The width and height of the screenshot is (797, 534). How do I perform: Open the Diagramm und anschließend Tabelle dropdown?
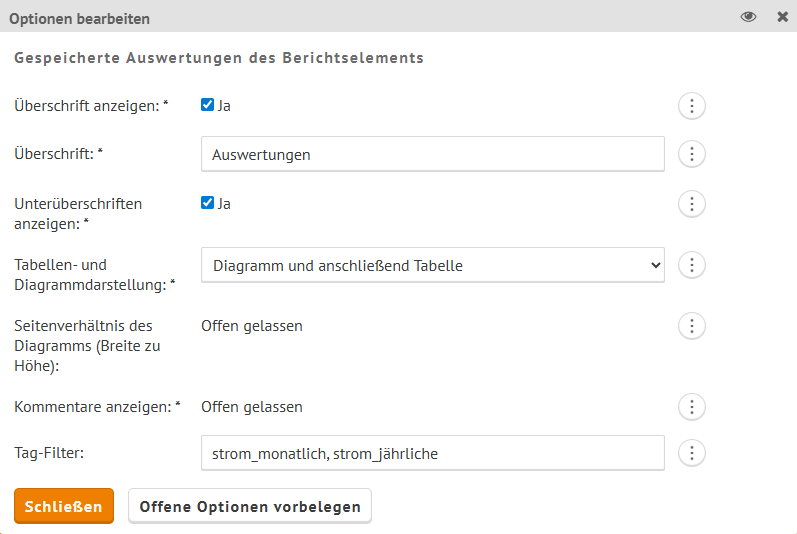tap(433, 265)
